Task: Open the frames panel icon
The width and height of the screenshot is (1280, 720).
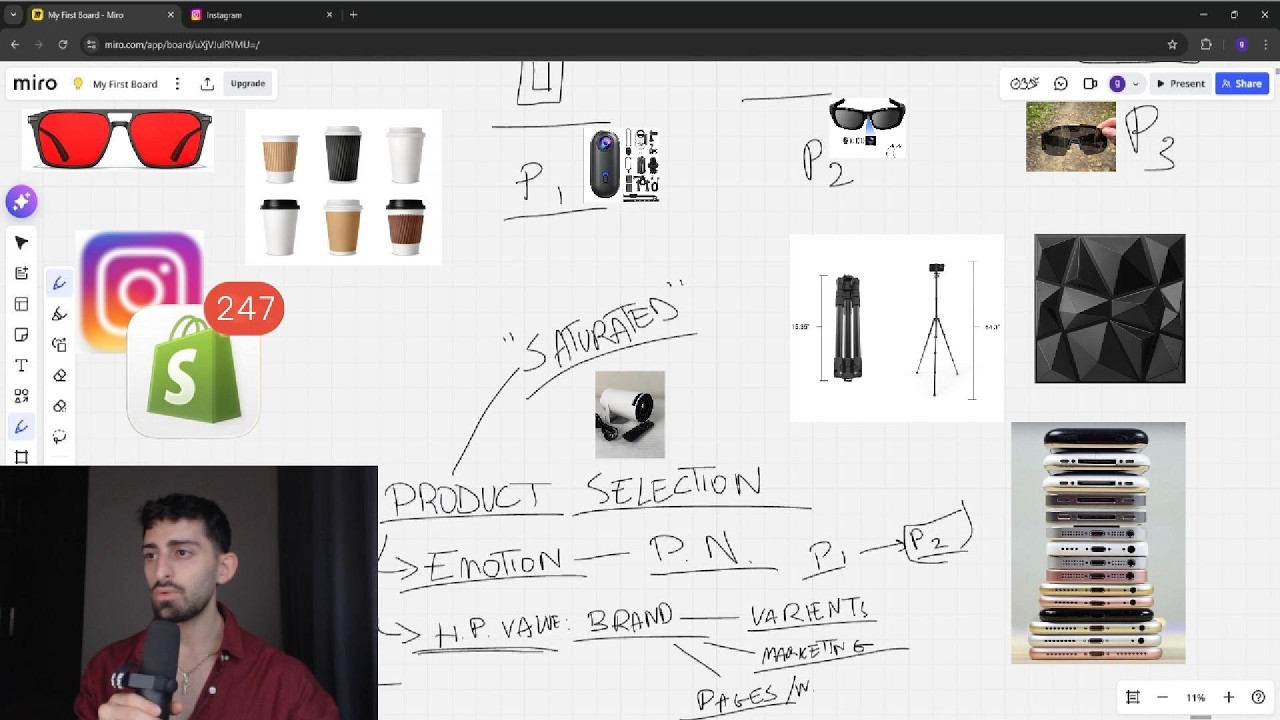Action: click(x=1133, y=697)
